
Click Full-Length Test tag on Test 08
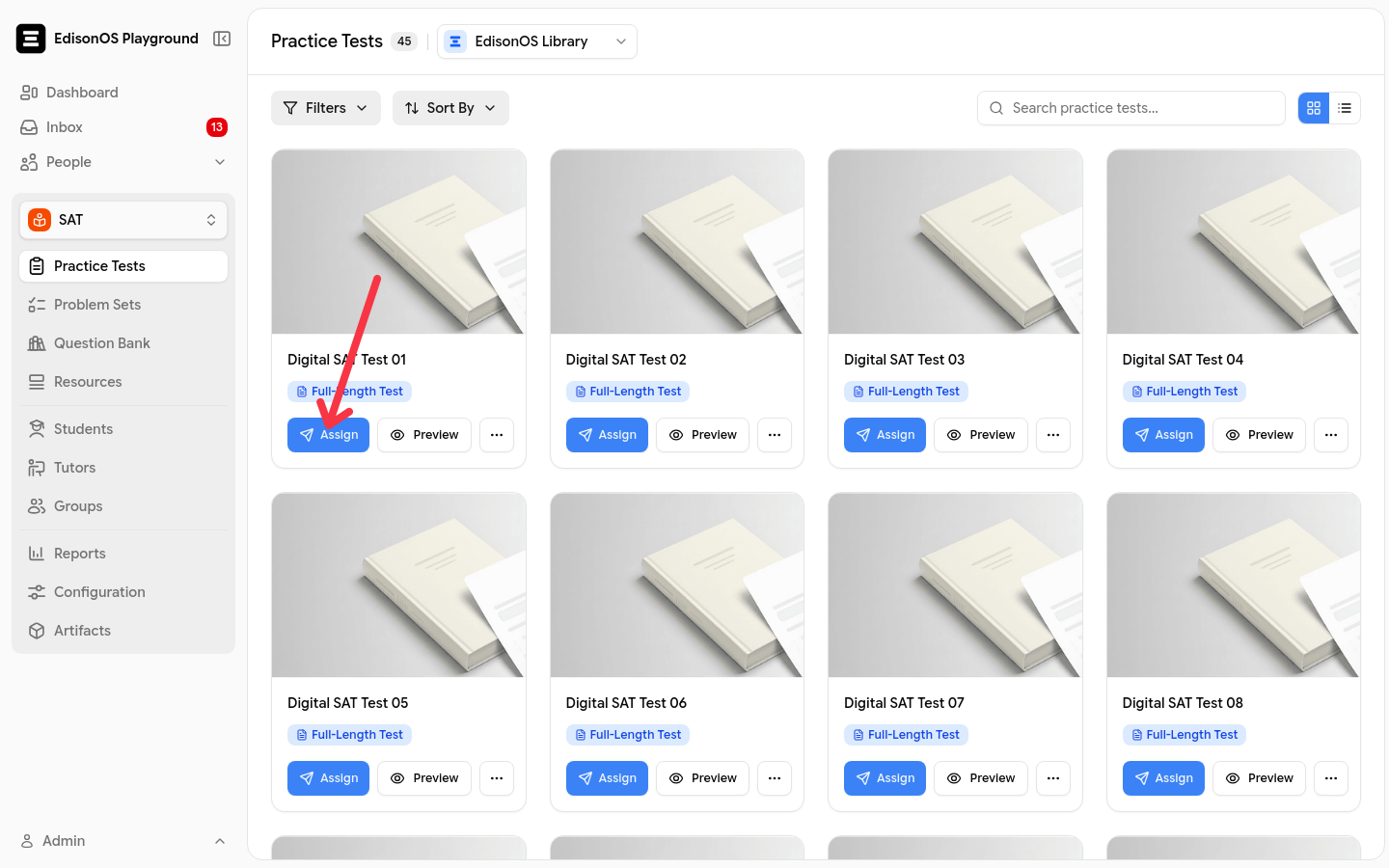(x=1185, y=735)
